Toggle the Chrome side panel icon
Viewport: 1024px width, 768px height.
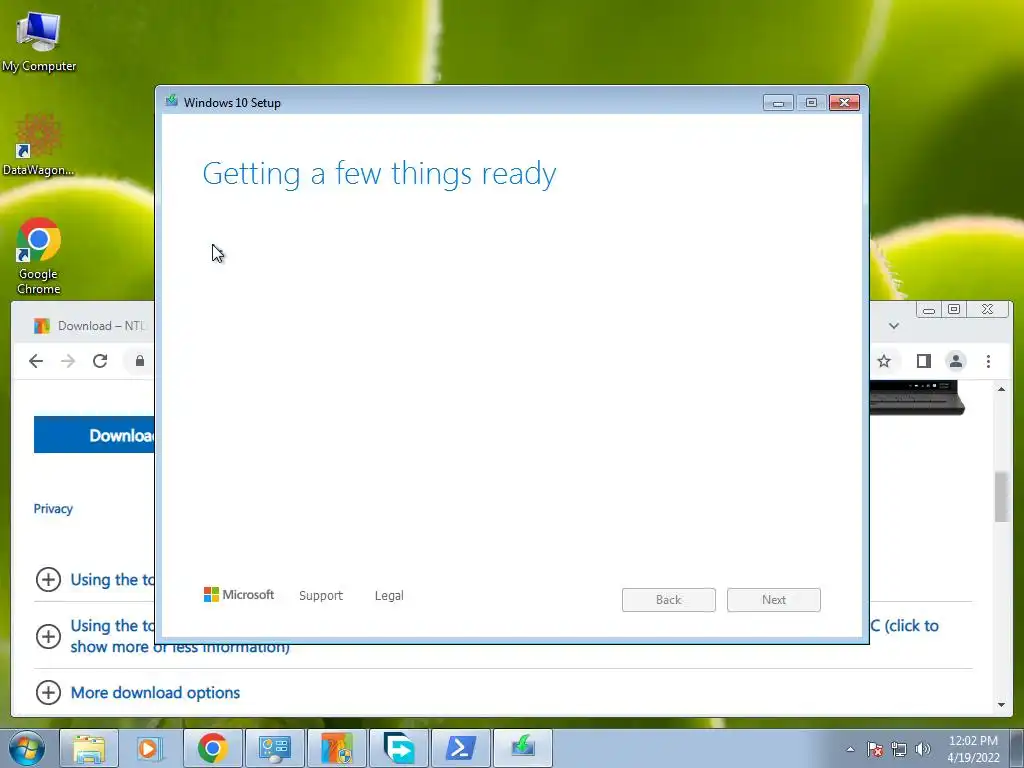[923, 361]
